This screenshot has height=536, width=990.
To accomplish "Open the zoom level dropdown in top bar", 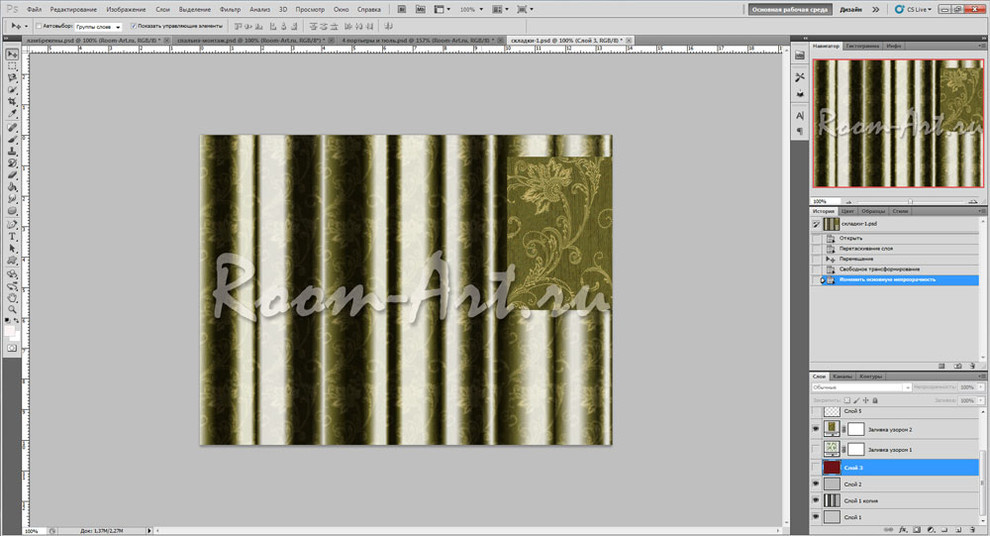I will click(x=470, y=9).
